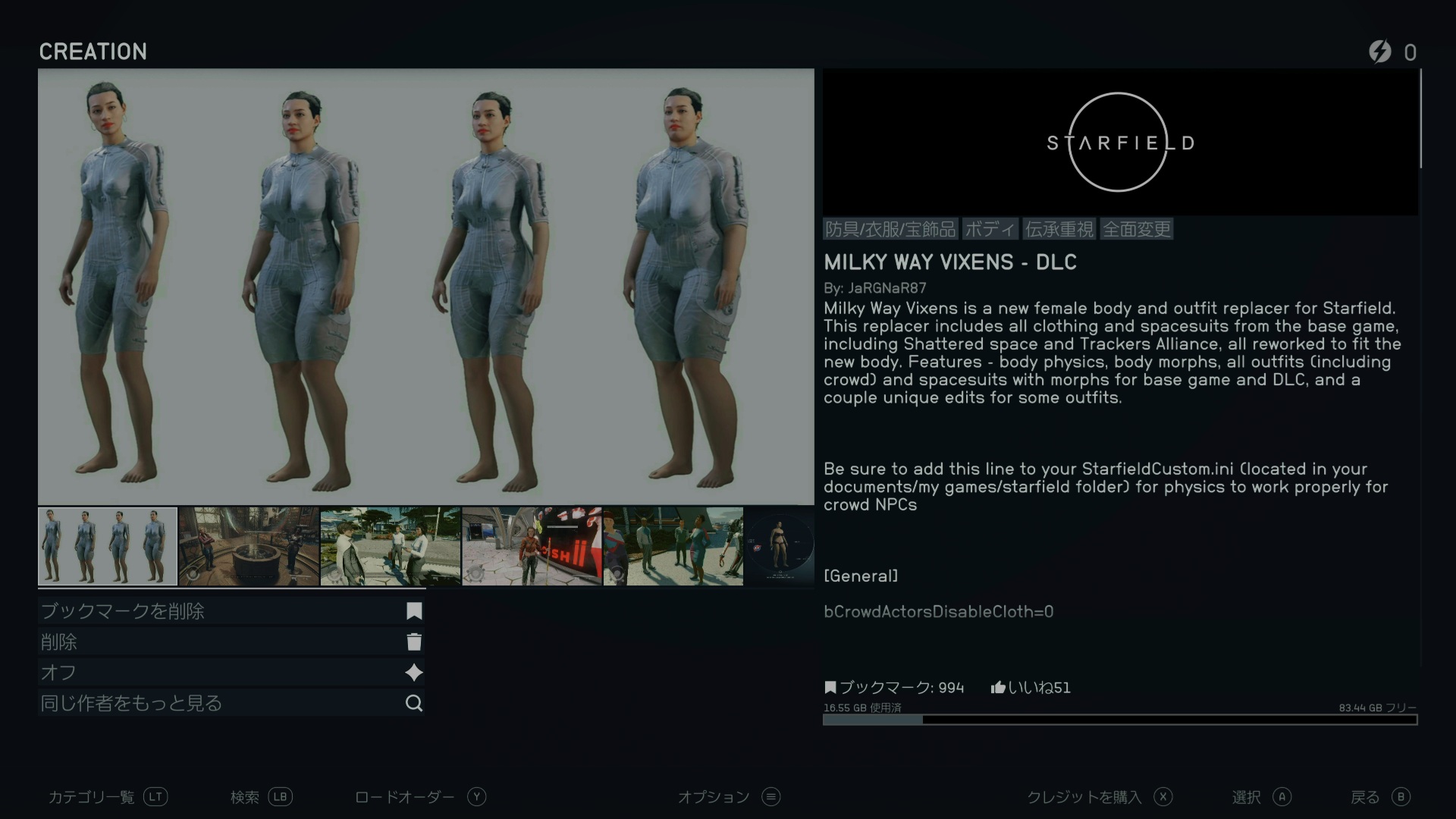Open the second screenshot thumbnail
The image size is (1456, 819).
pos(249,546)
